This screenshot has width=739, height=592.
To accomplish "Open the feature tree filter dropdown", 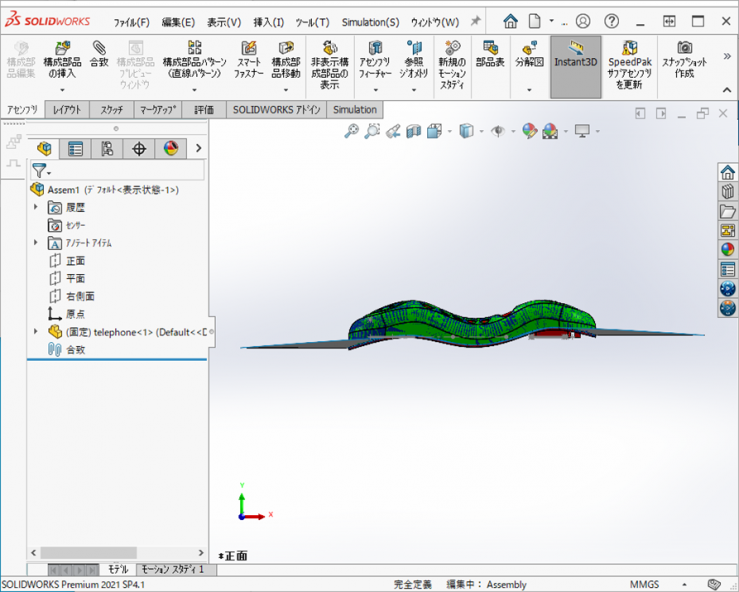I will tap(41, 171).
